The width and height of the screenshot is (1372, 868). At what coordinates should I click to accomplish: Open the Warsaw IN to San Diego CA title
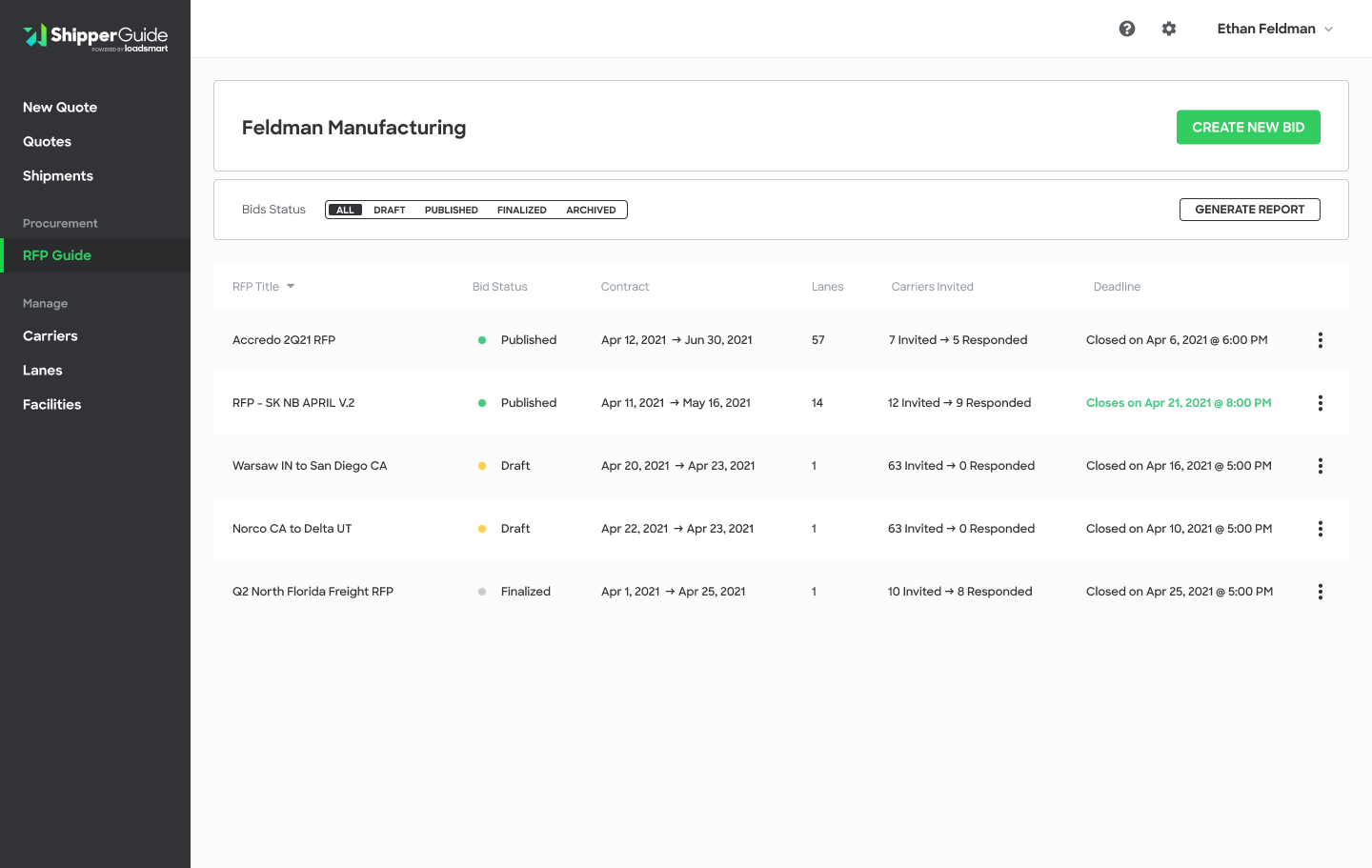[x=310, y=466]
